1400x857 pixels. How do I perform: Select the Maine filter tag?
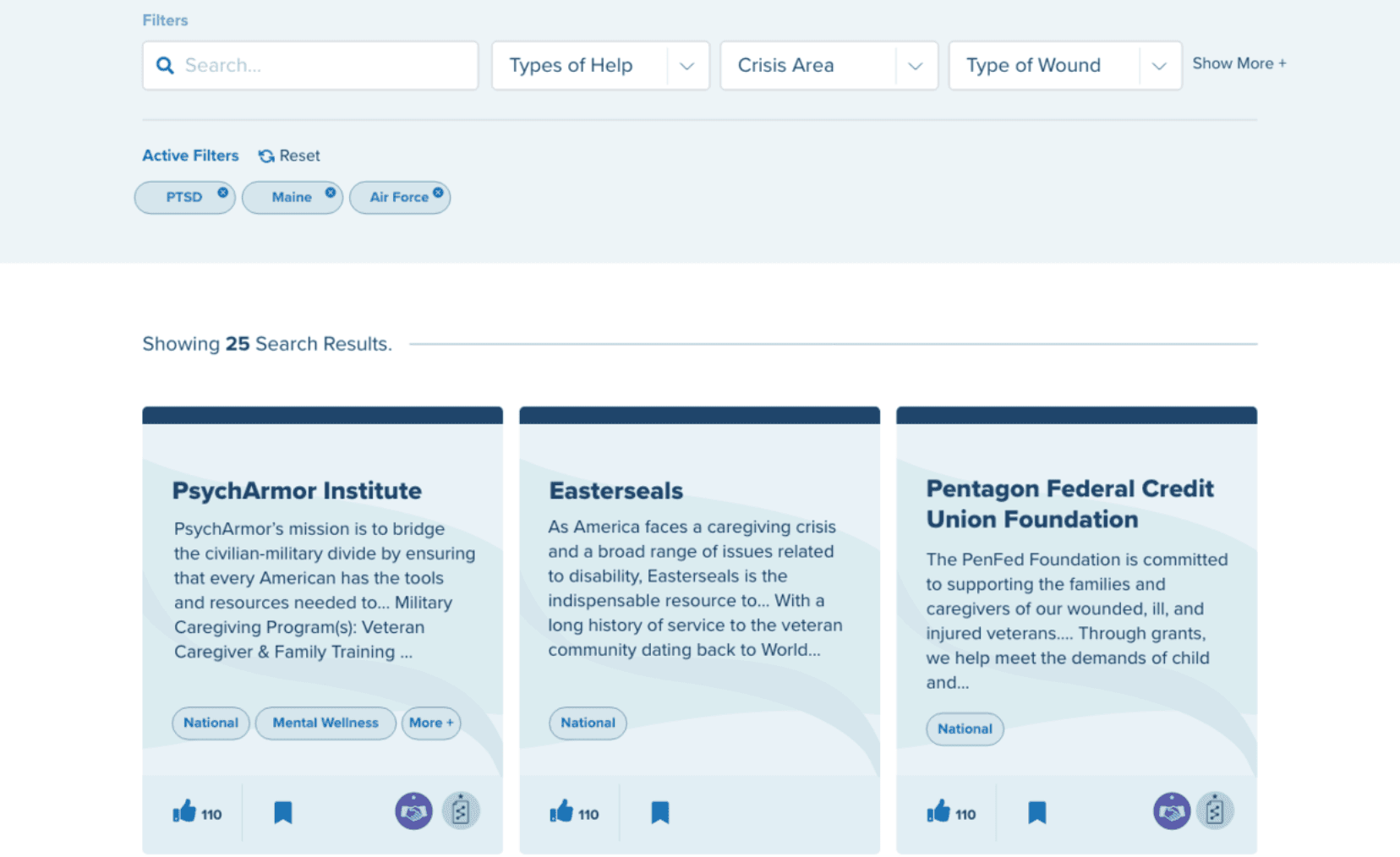[x=292, y=197]
